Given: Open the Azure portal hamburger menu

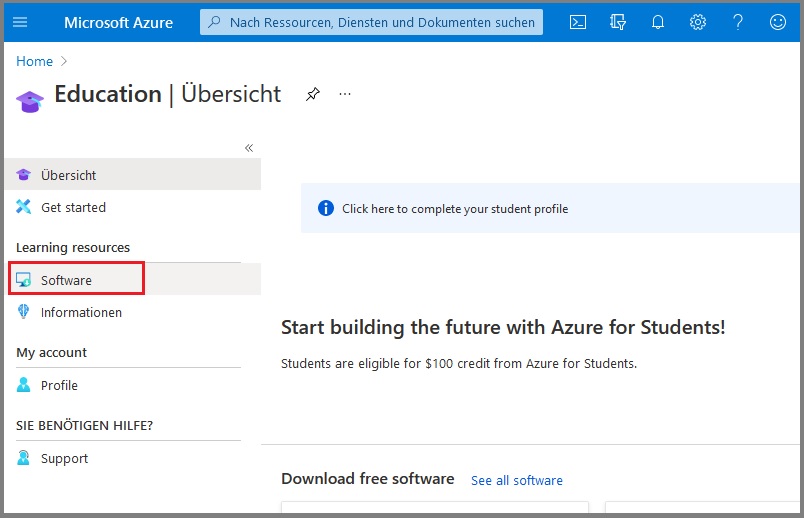Looking at the screenshot, I should tap(20, 22).
